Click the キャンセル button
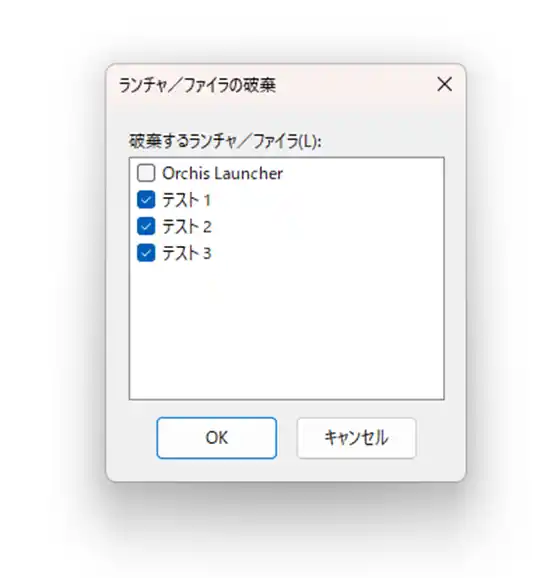Image resolution: width=558 pixels, height=578 pixels. click(356, 438)
